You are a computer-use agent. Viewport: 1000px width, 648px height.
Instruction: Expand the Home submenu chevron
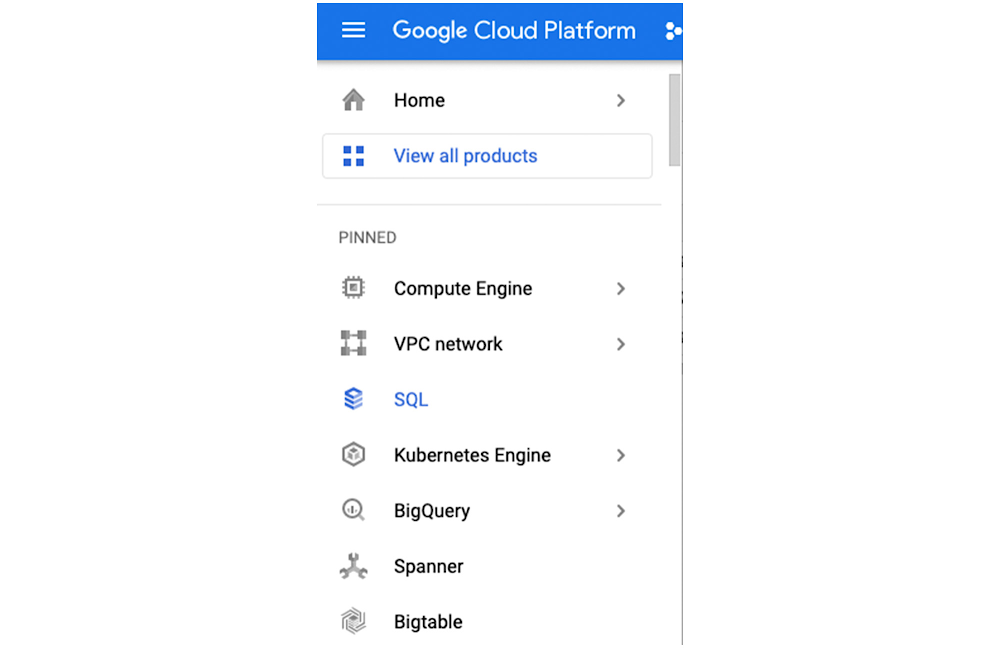(x=621, y=100)
